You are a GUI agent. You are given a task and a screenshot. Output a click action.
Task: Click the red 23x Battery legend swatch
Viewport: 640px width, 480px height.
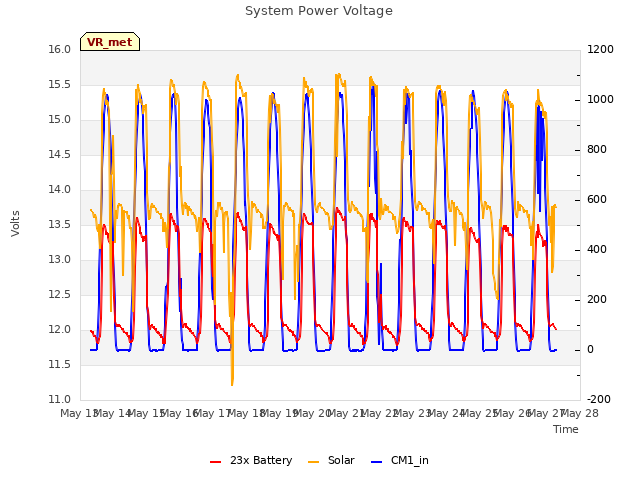coord(216,462)
